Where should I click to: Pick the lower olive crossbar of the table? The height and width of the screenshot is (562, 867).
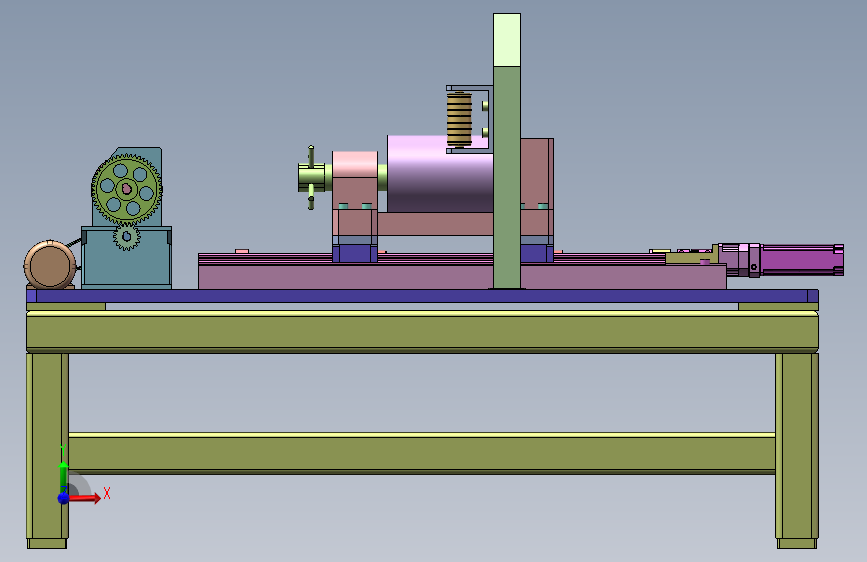tap(422, 454)
